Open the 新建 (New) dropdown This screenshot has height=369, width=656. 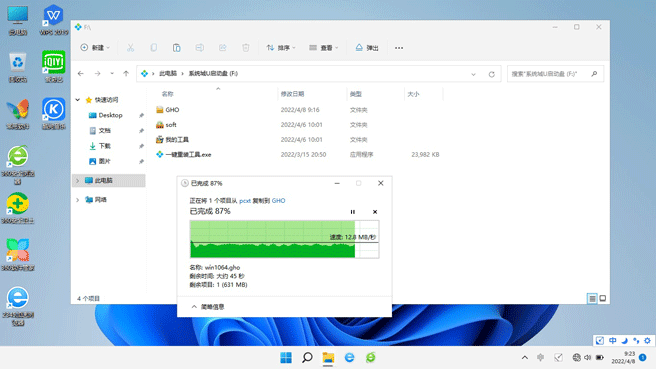click(95, 48)
